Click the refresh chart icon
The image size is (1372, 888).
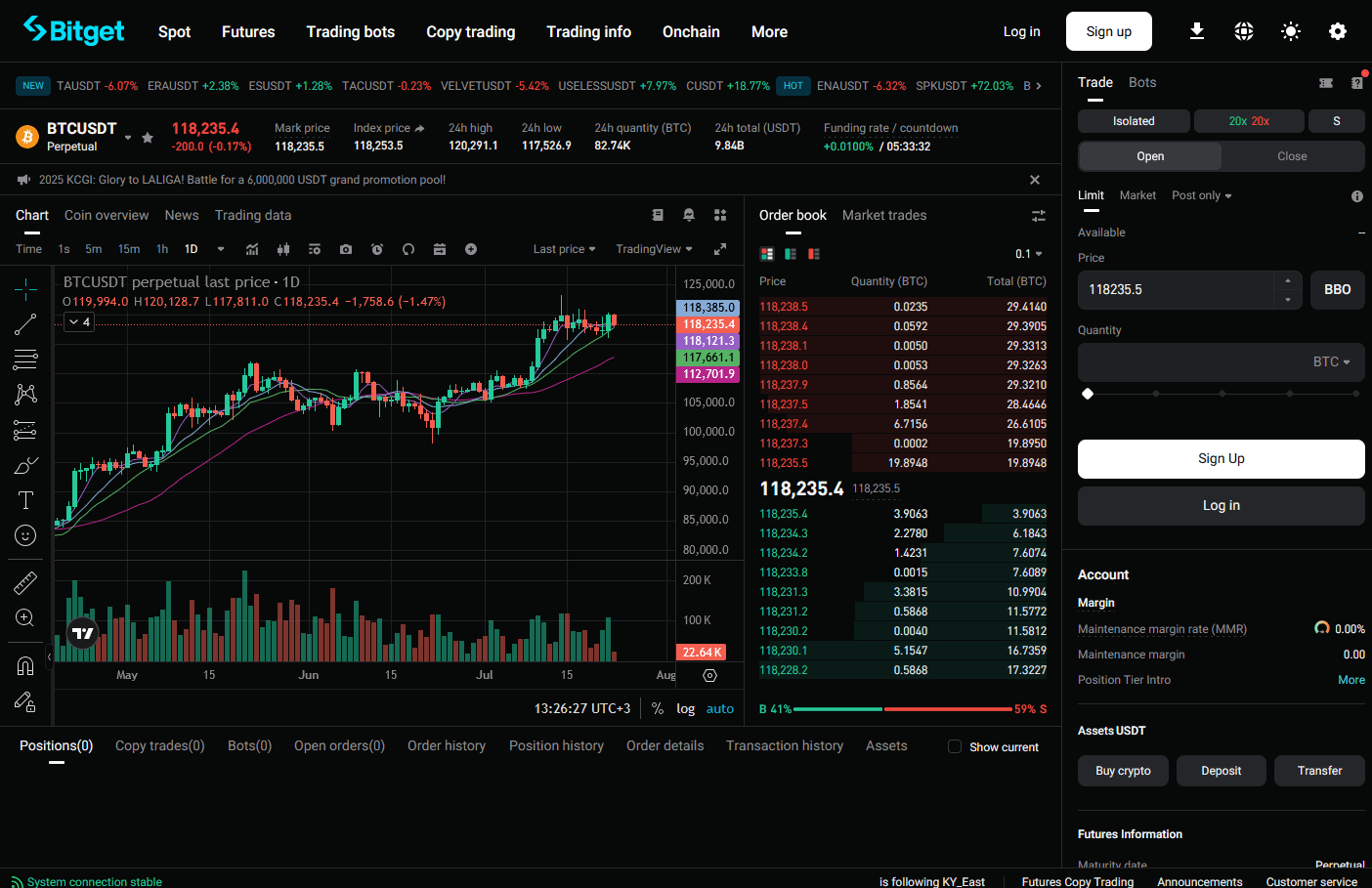(x=408, y=249)
